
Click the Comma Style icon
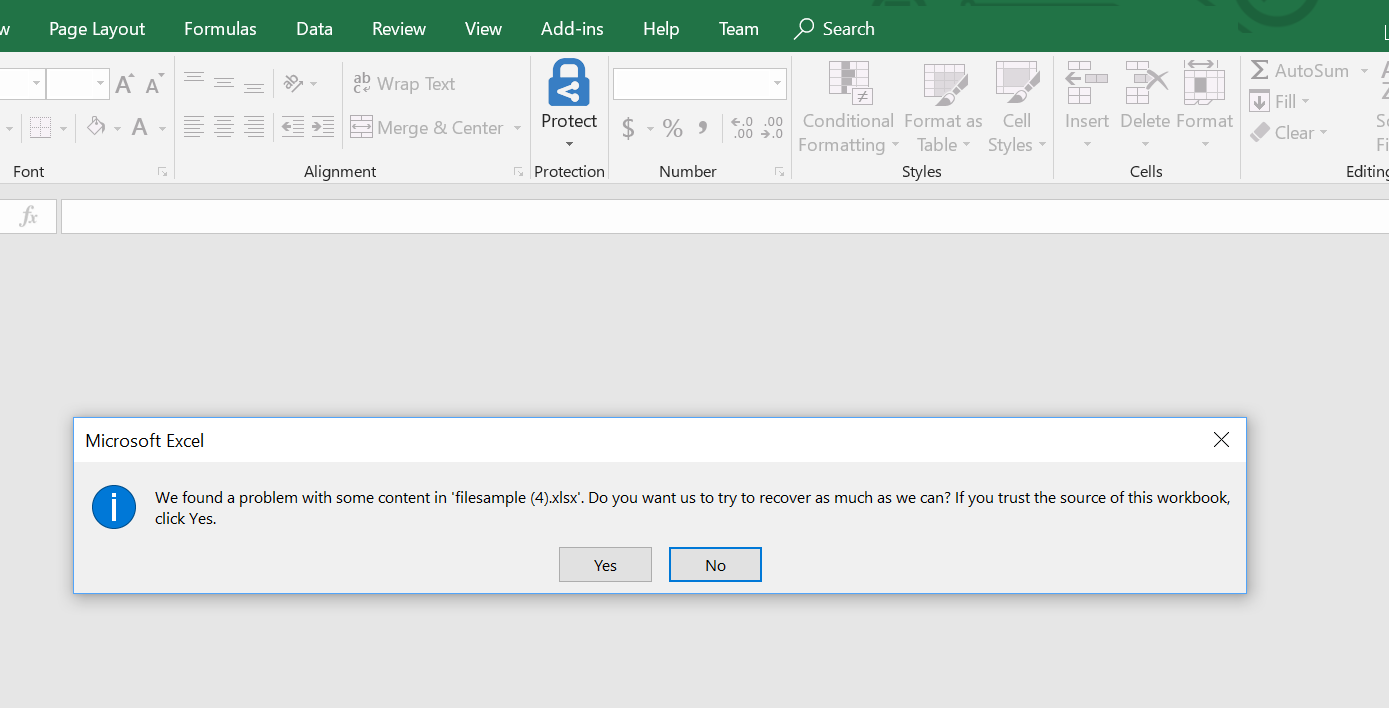(701, 129)
